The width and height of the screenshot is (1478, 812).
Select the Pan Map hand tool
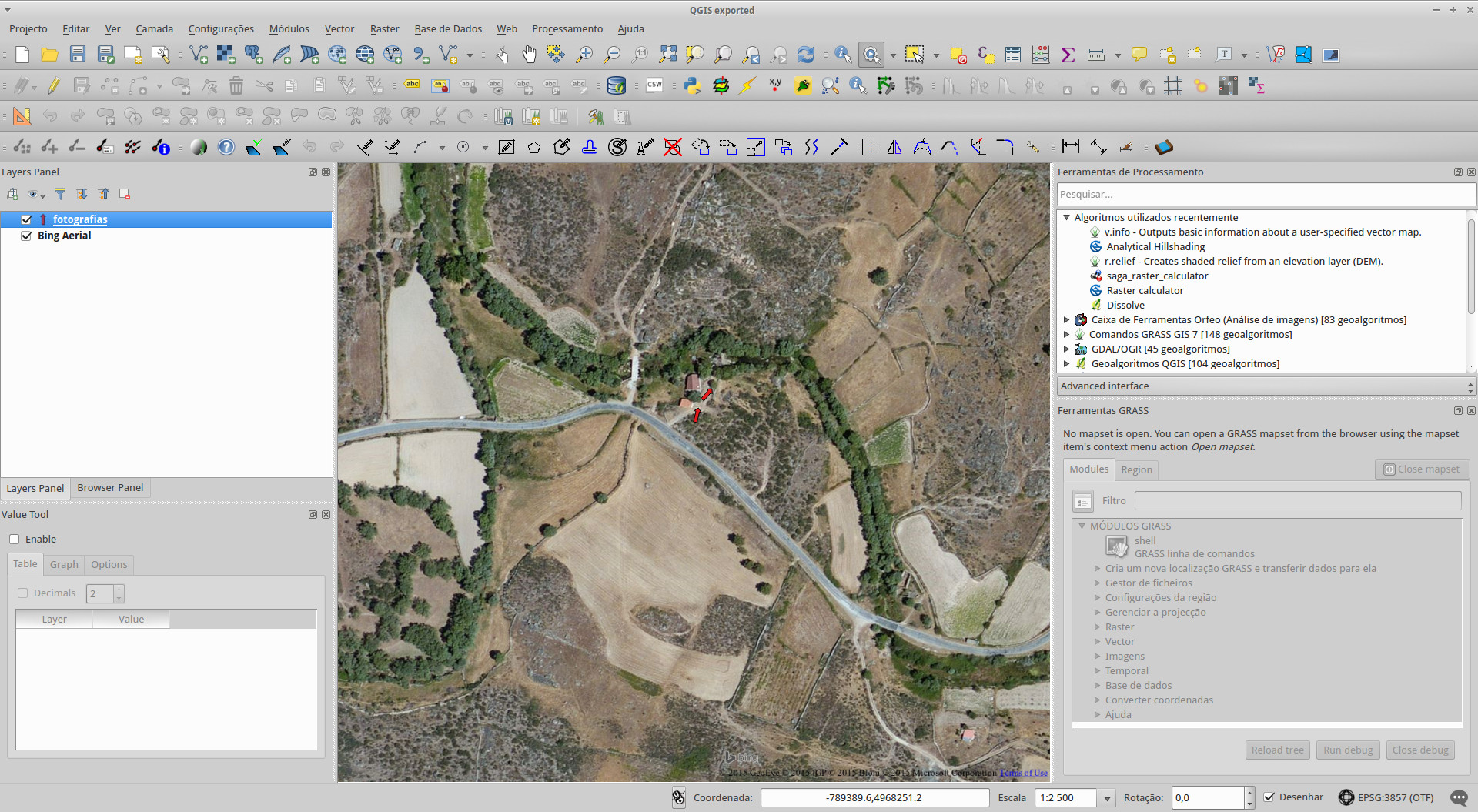[x=530, y=55]
